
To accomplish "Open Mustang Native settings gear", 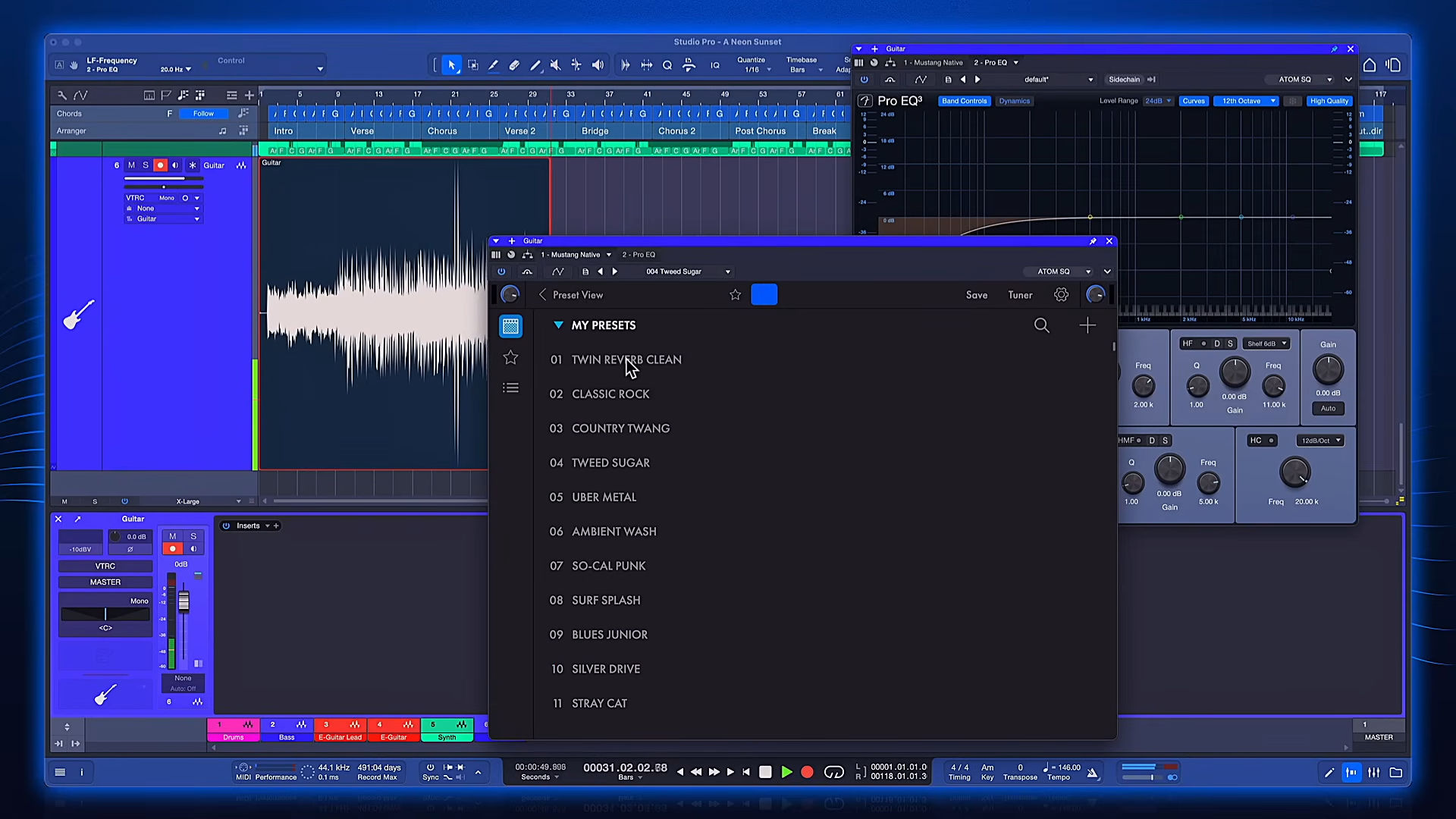I will pyautogui.click(x=1061, y=295).
